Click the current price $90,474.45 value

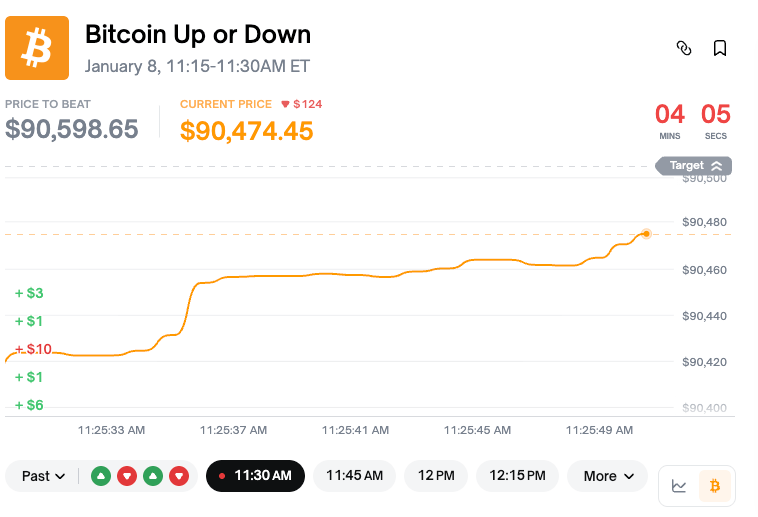(246, 130)
